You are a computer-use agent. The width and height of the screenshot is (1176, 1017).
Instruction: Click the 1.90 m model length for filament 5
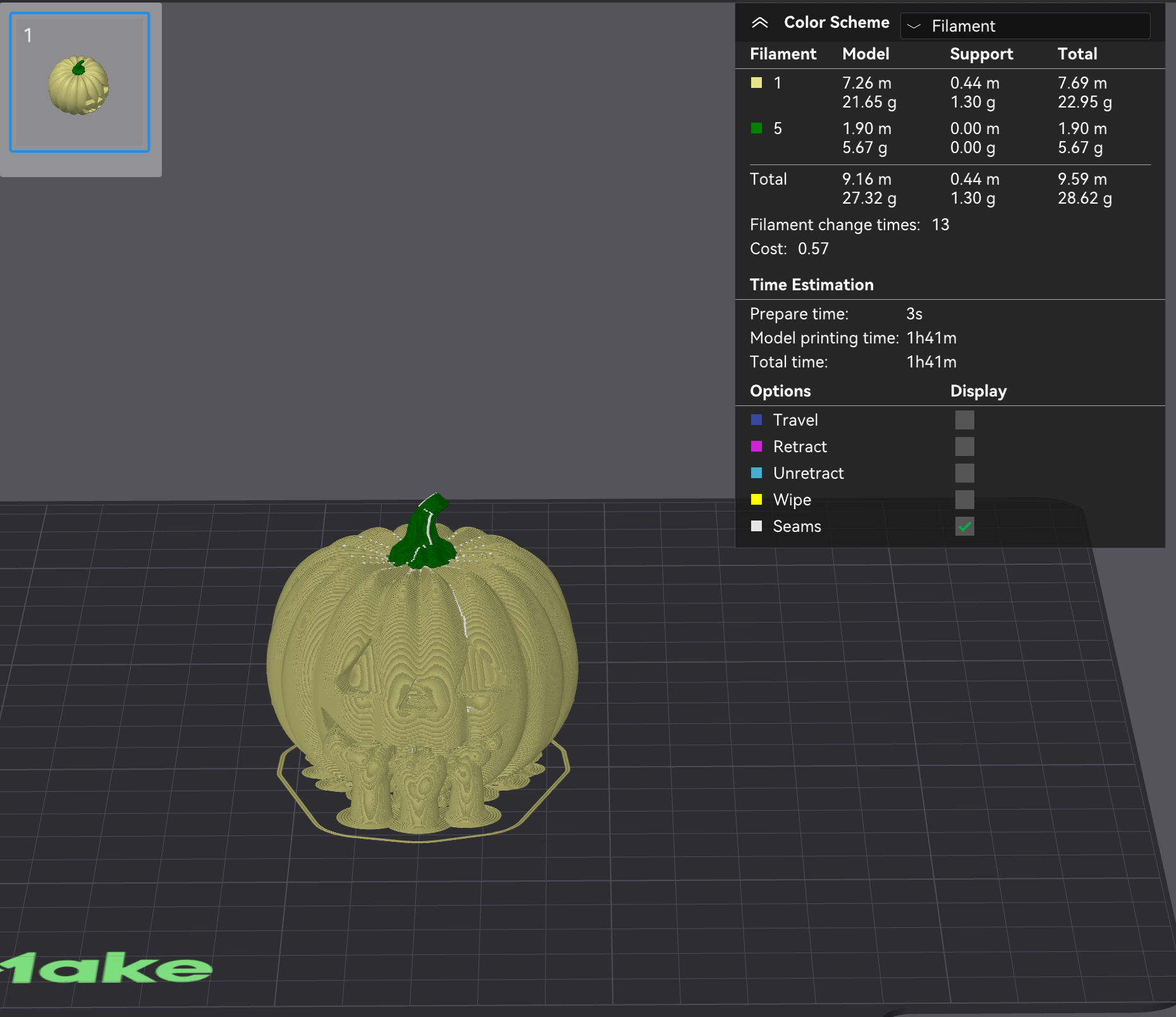point(866,128)
